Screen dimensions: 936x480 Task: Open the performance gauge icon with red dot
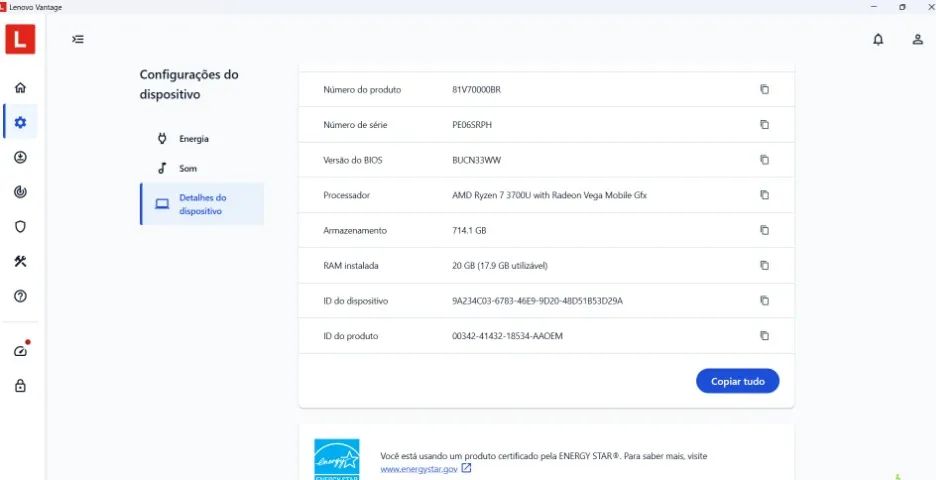coord(20,350)
